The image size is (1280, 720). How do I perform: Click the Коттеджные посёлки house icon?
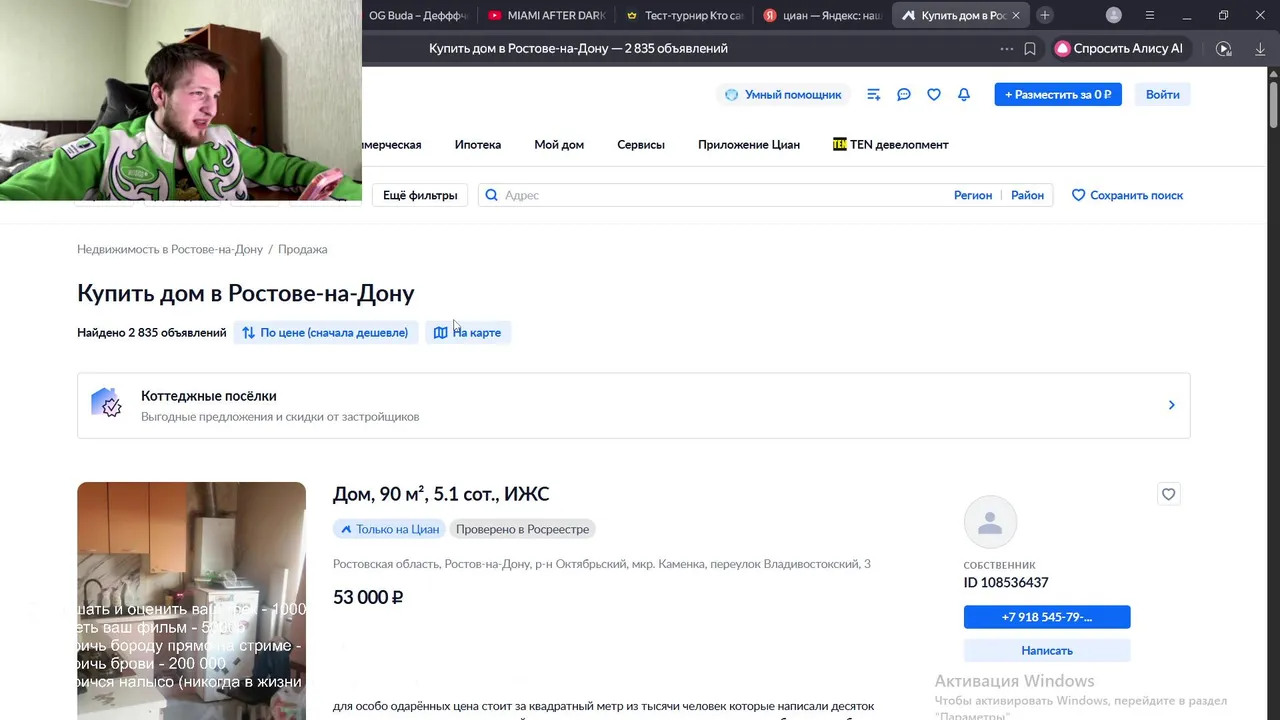pyautogui.click(x=107, y=404)
